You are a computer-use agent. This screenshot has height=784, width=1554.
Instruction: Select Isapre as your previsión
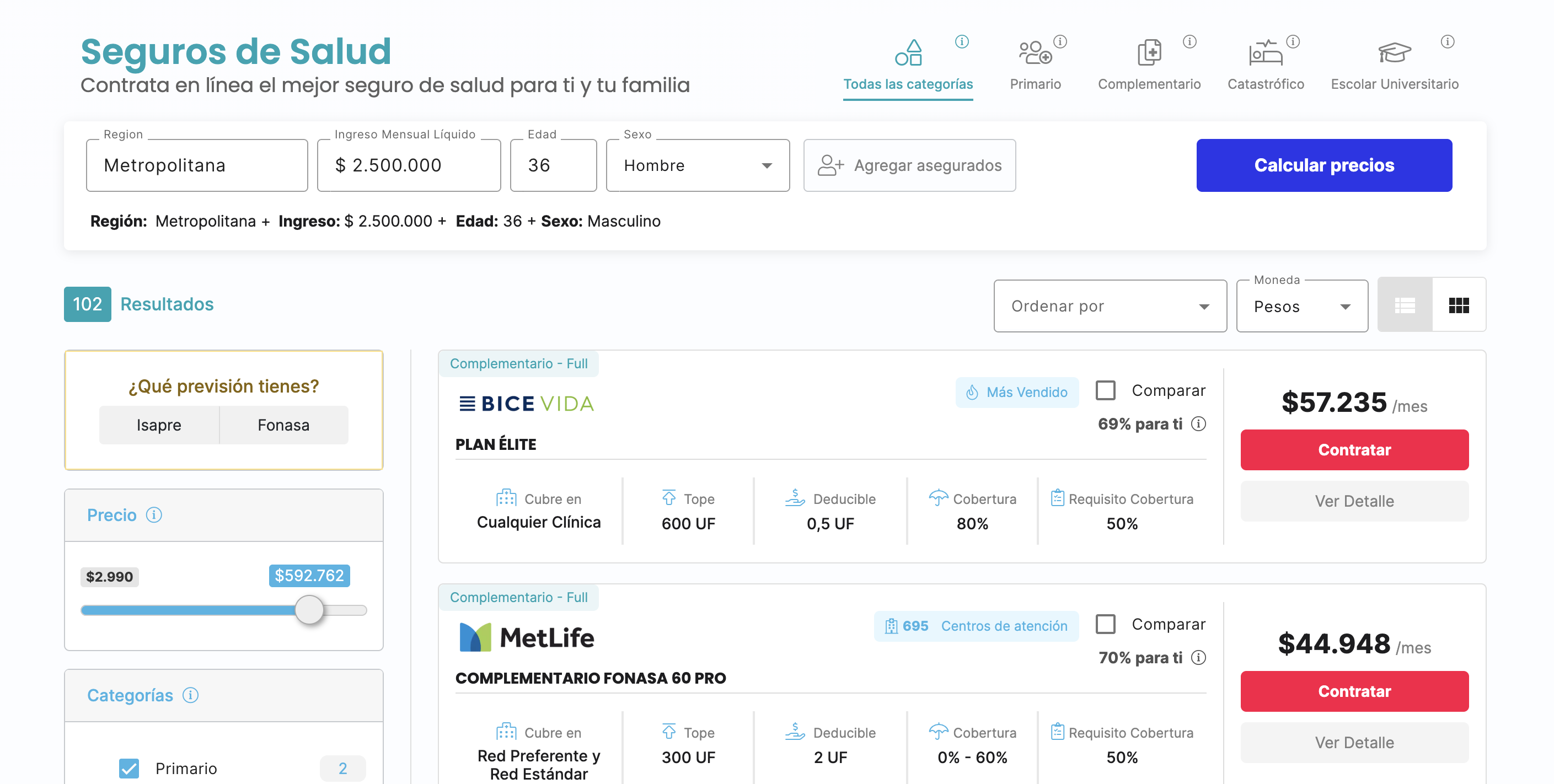tap(159, 425)
